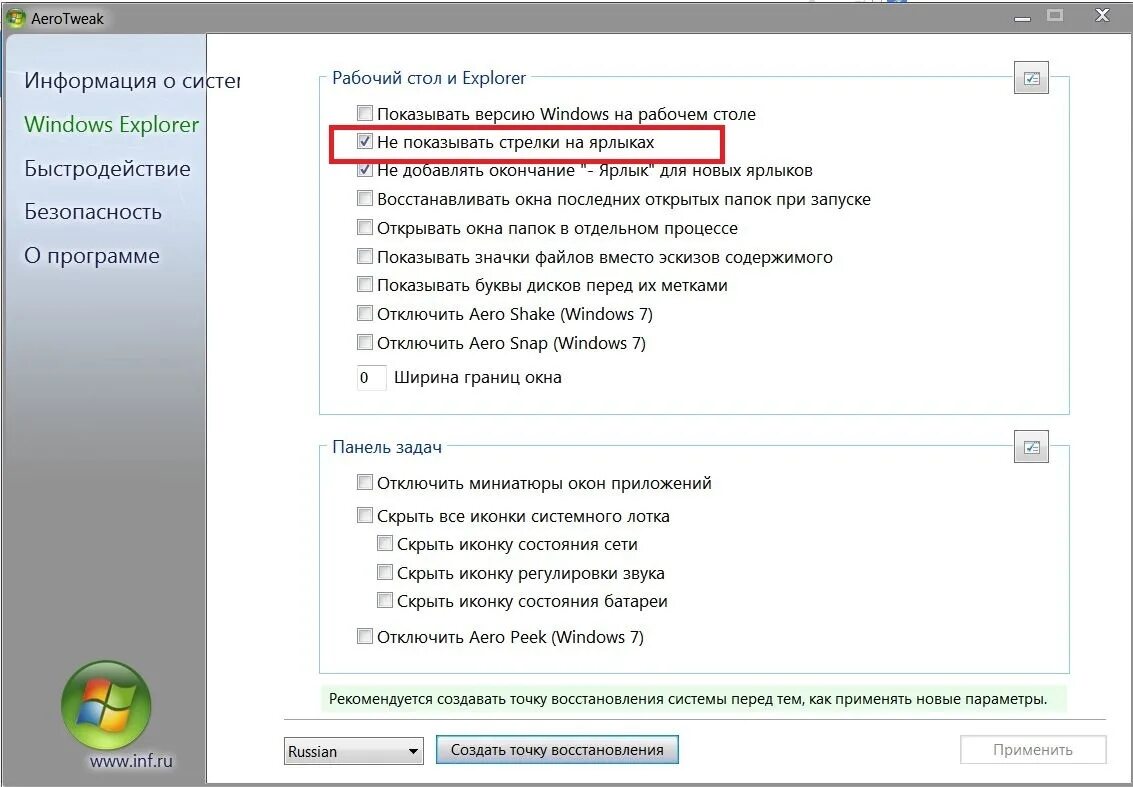This screenshot has width=1133, height=787.
Task: Click checklist icon in Панель задач group
Action: pos(1031,447)
